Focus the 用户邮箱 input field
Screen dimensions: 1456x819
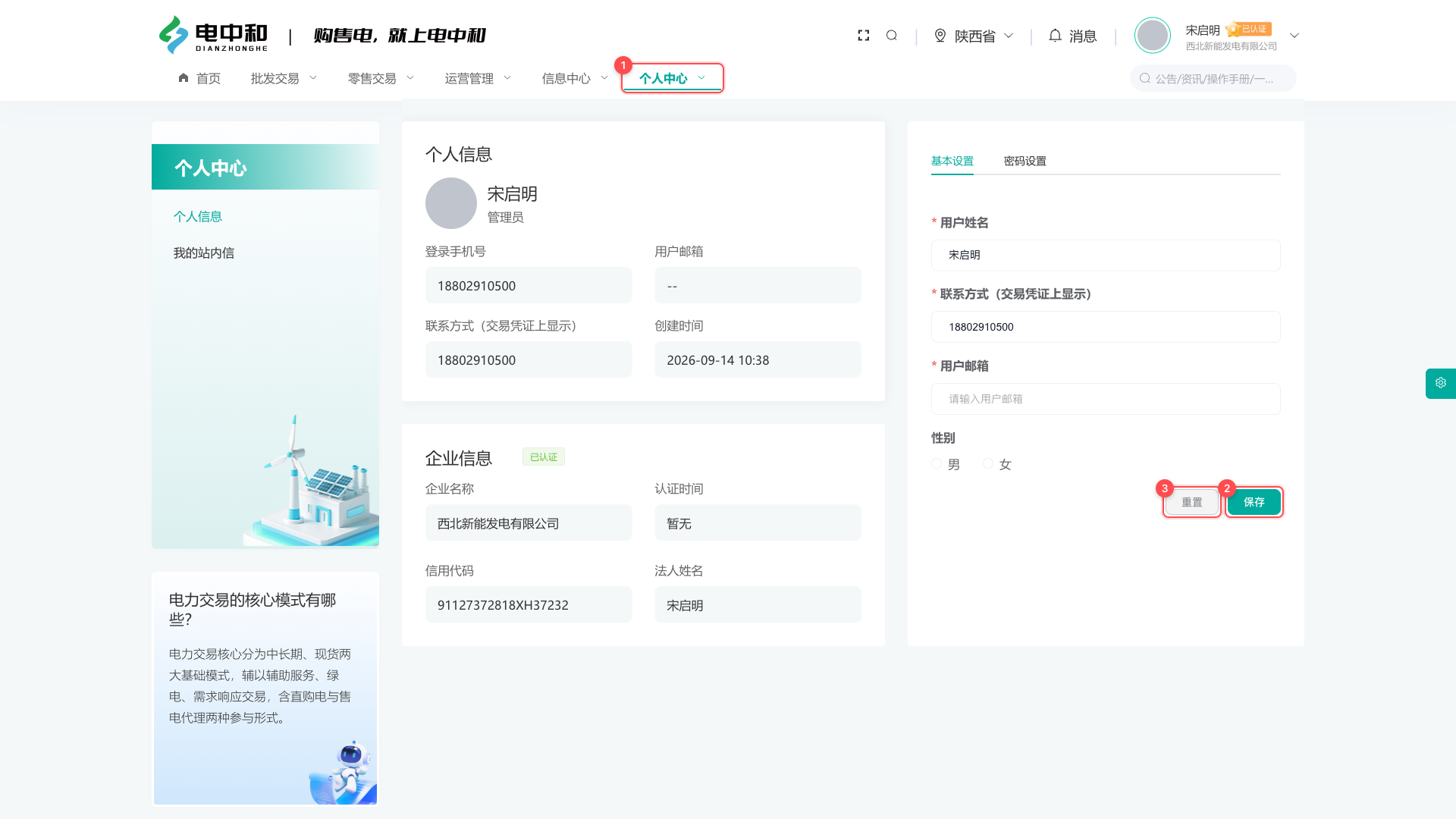(x=1106, y=399)
